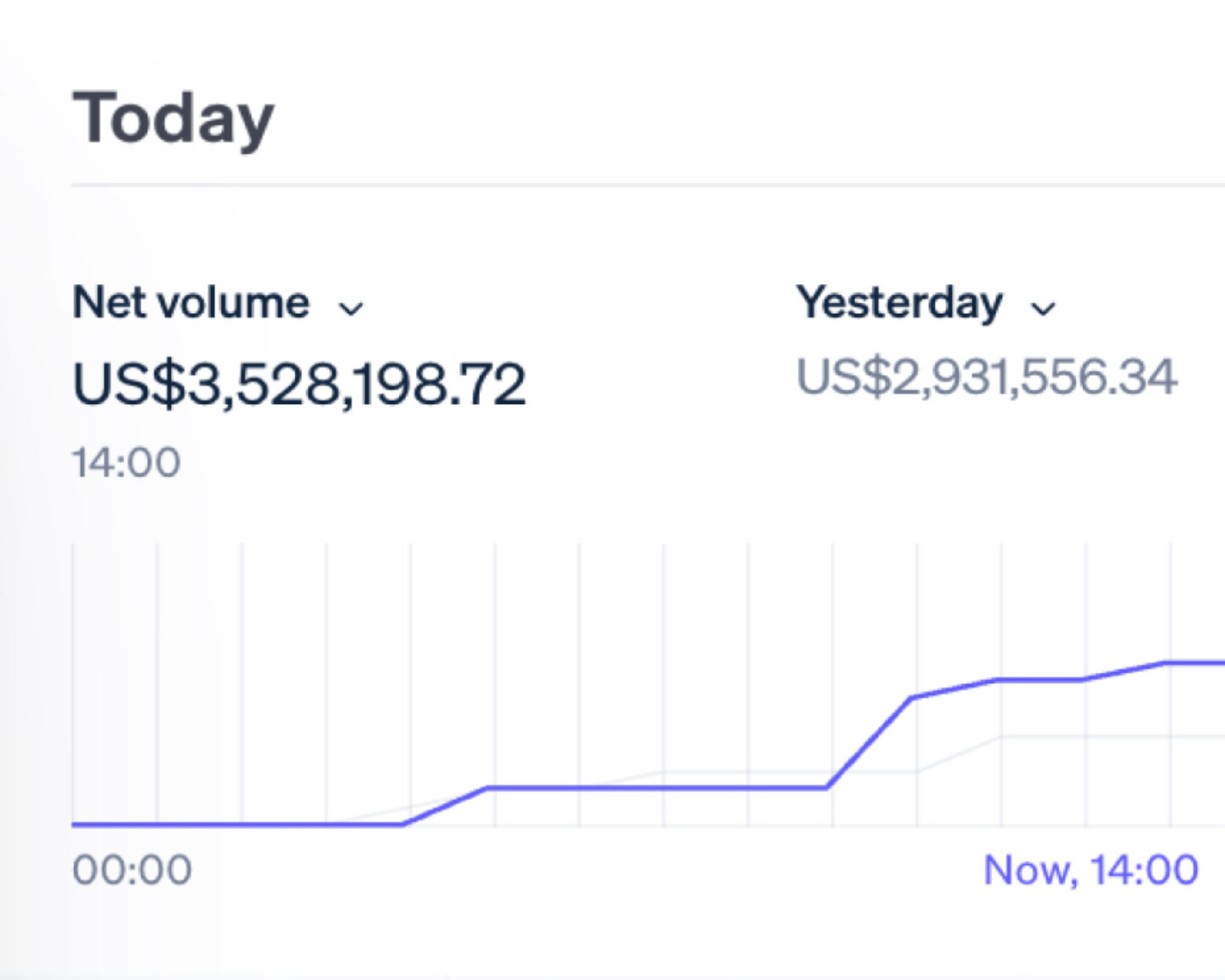The image size is (1225, 980).
Task: Click the first rise in the blue line
Action: tap(442, 806)
